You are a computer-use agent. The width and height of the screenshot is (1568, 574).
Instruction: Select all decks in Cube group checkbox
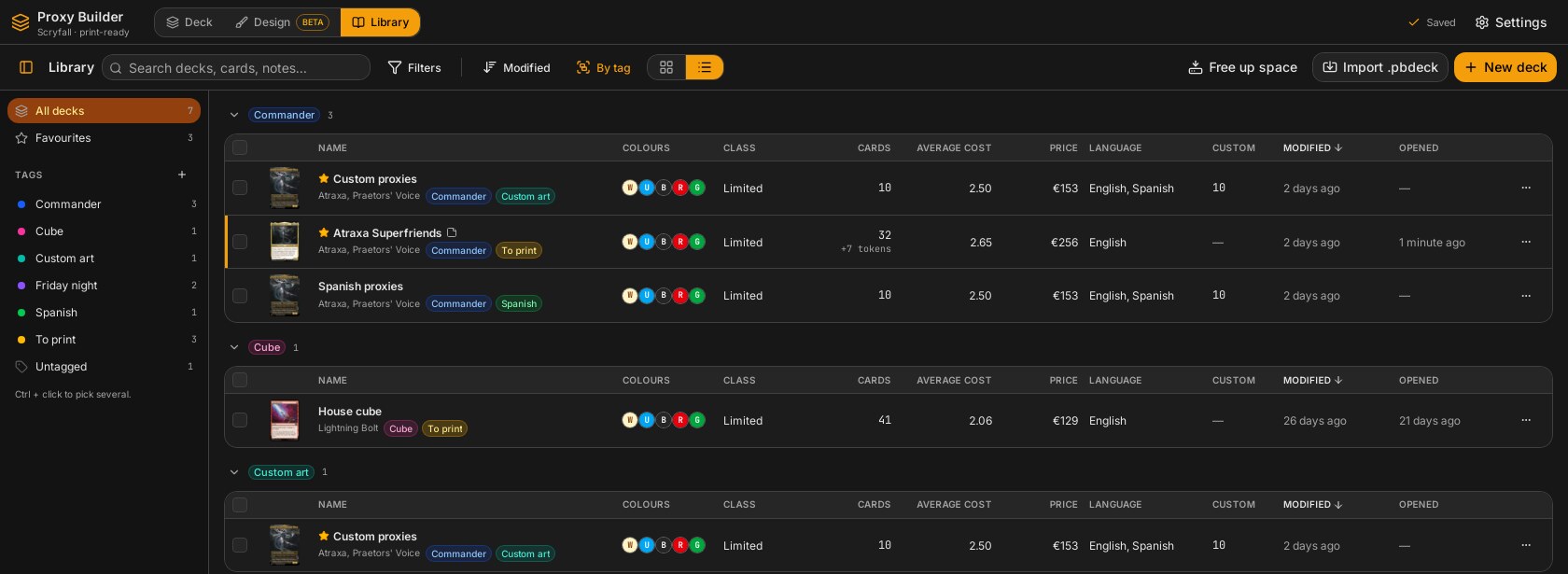pos(240,380)
